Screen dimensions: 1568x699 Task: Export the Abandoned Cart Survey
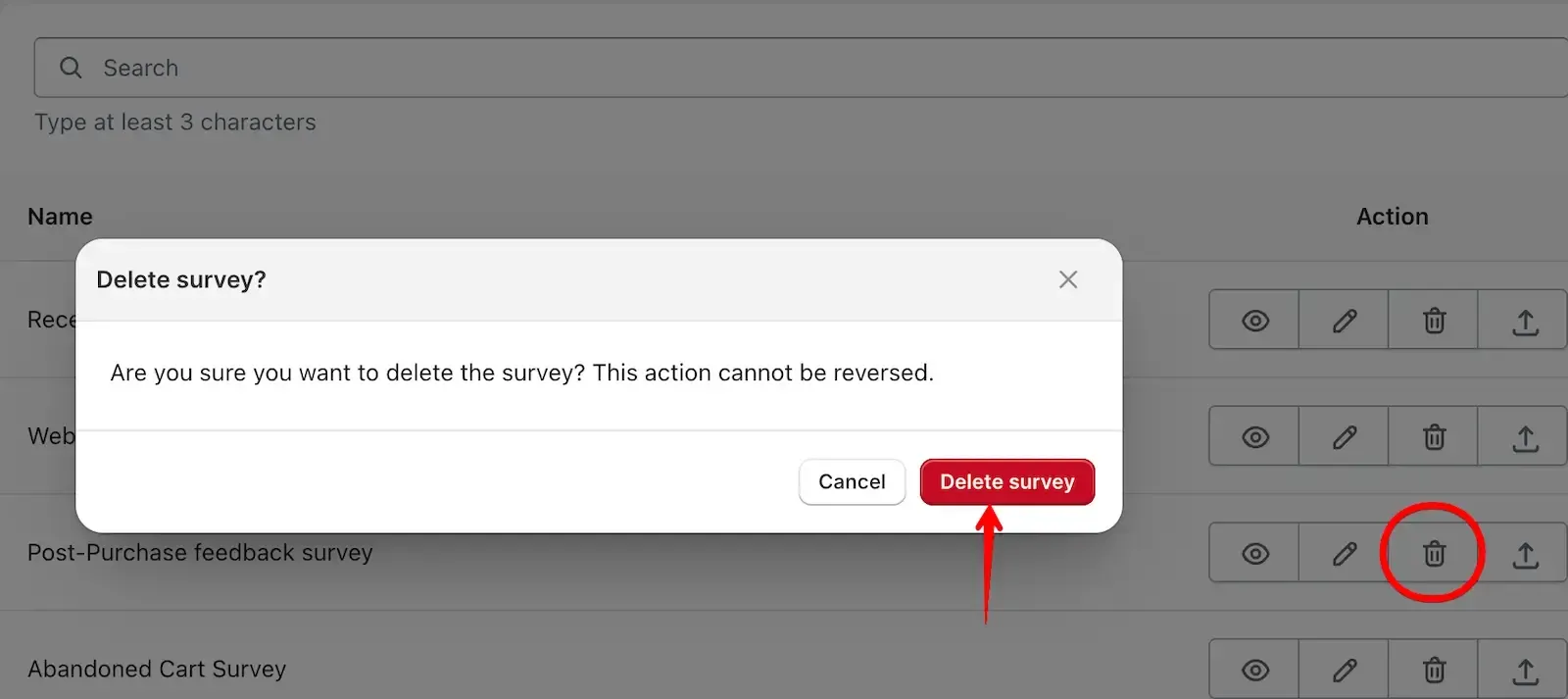1524,670
